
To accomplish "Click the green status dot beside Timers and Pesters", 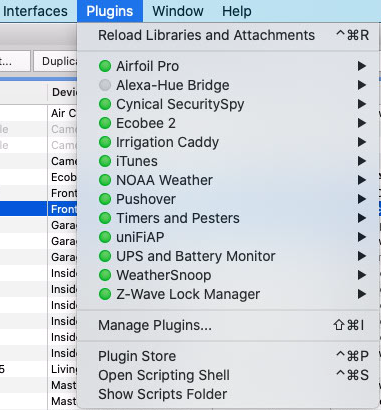I will [105, 218].
